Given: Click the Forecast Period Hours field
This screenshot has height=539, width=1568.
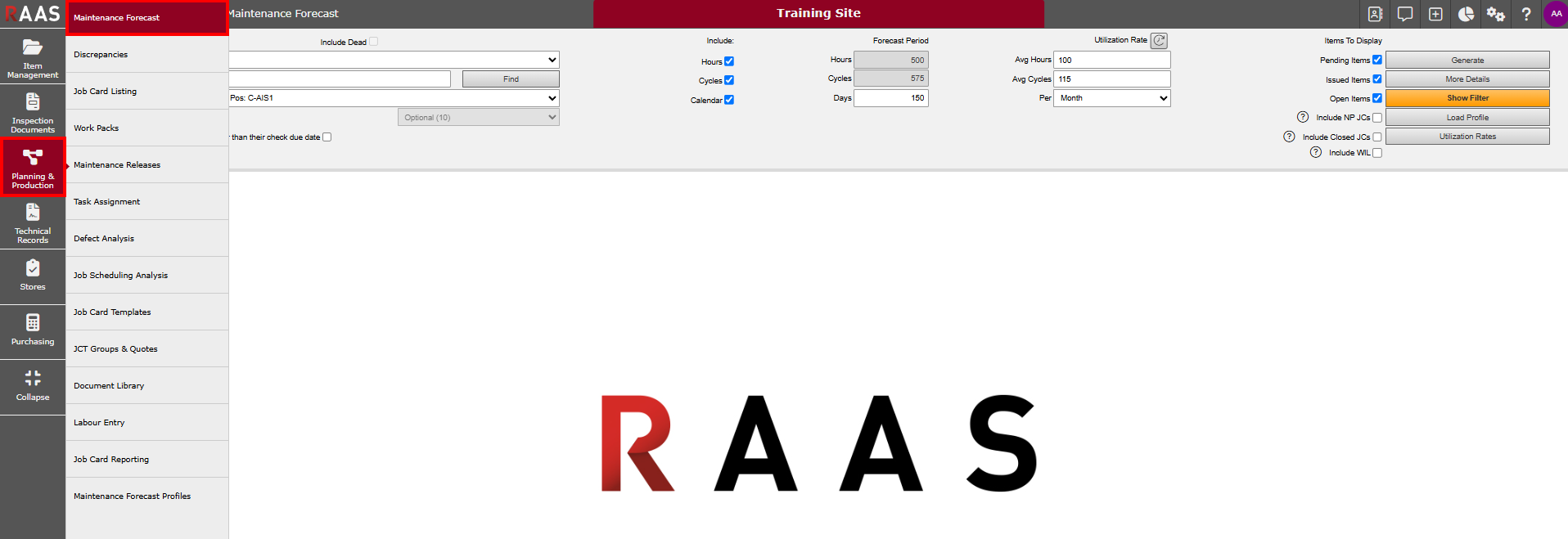Looking at the screenshot, I should [x=891, y=60].
